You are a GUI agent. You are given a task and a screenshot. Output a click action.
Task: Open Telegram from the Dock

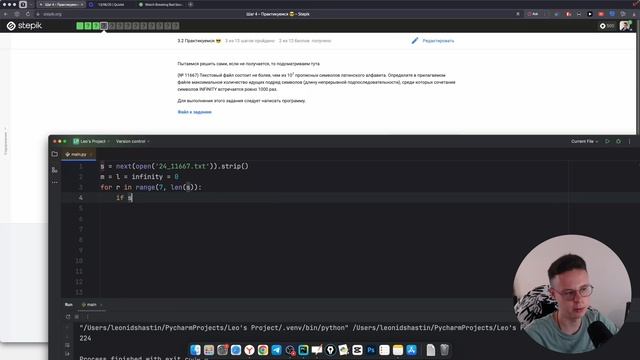click(276, 350)
